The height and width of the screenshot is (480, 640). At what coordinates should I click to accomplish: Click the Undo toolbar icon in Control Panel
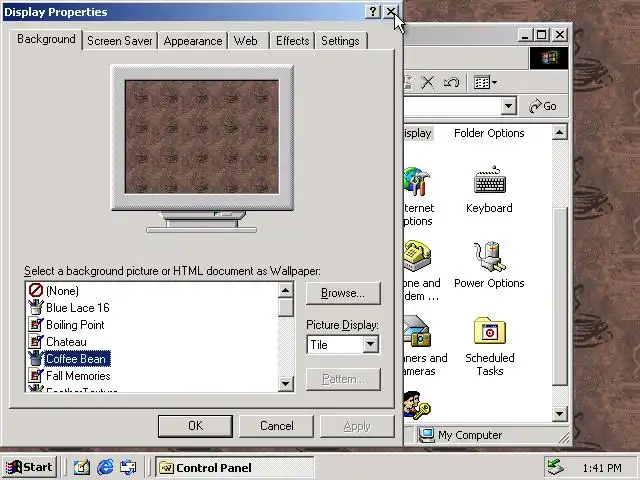pos(451,82)
